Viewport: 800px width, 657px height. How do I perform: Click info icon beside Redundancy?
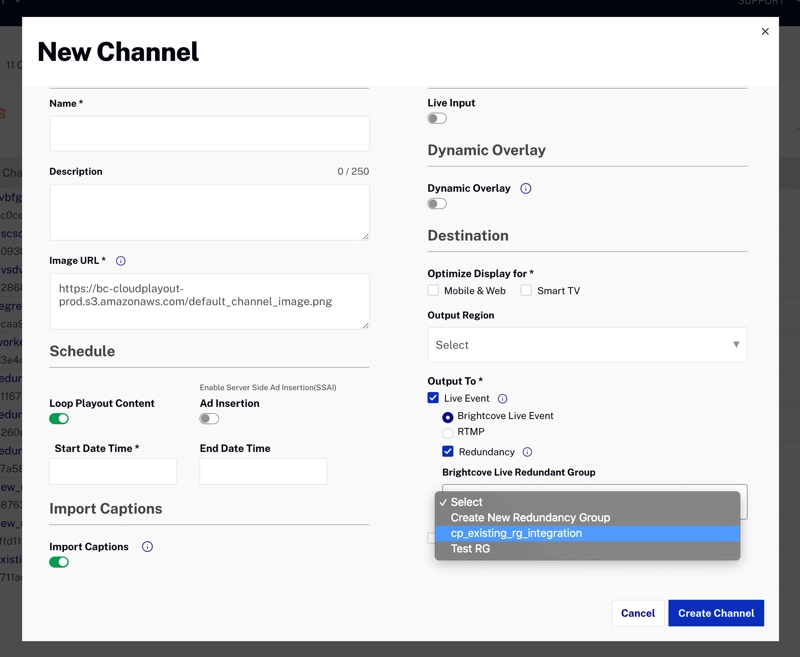(527, 452)
